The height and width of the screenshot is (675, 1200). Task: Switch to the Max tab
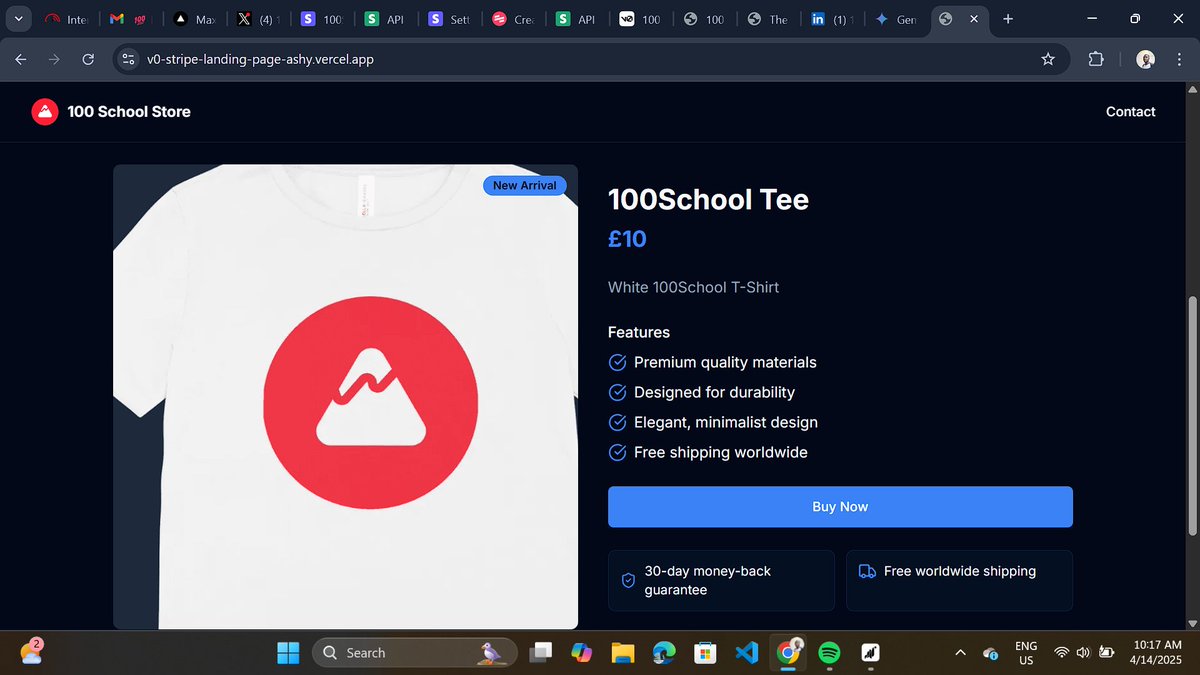[194, 19]
